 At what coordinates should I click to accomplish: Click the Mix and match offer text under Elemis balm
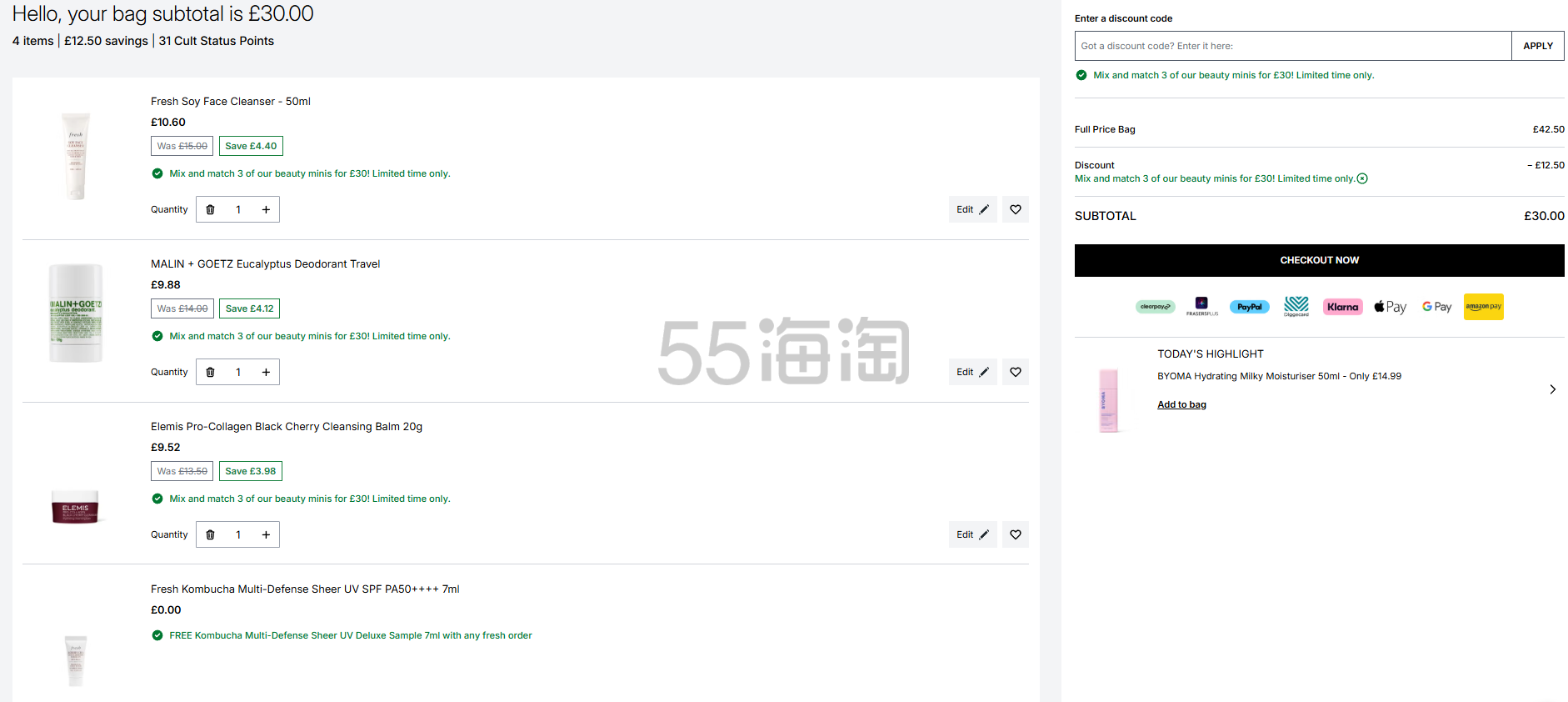[310, 499]
